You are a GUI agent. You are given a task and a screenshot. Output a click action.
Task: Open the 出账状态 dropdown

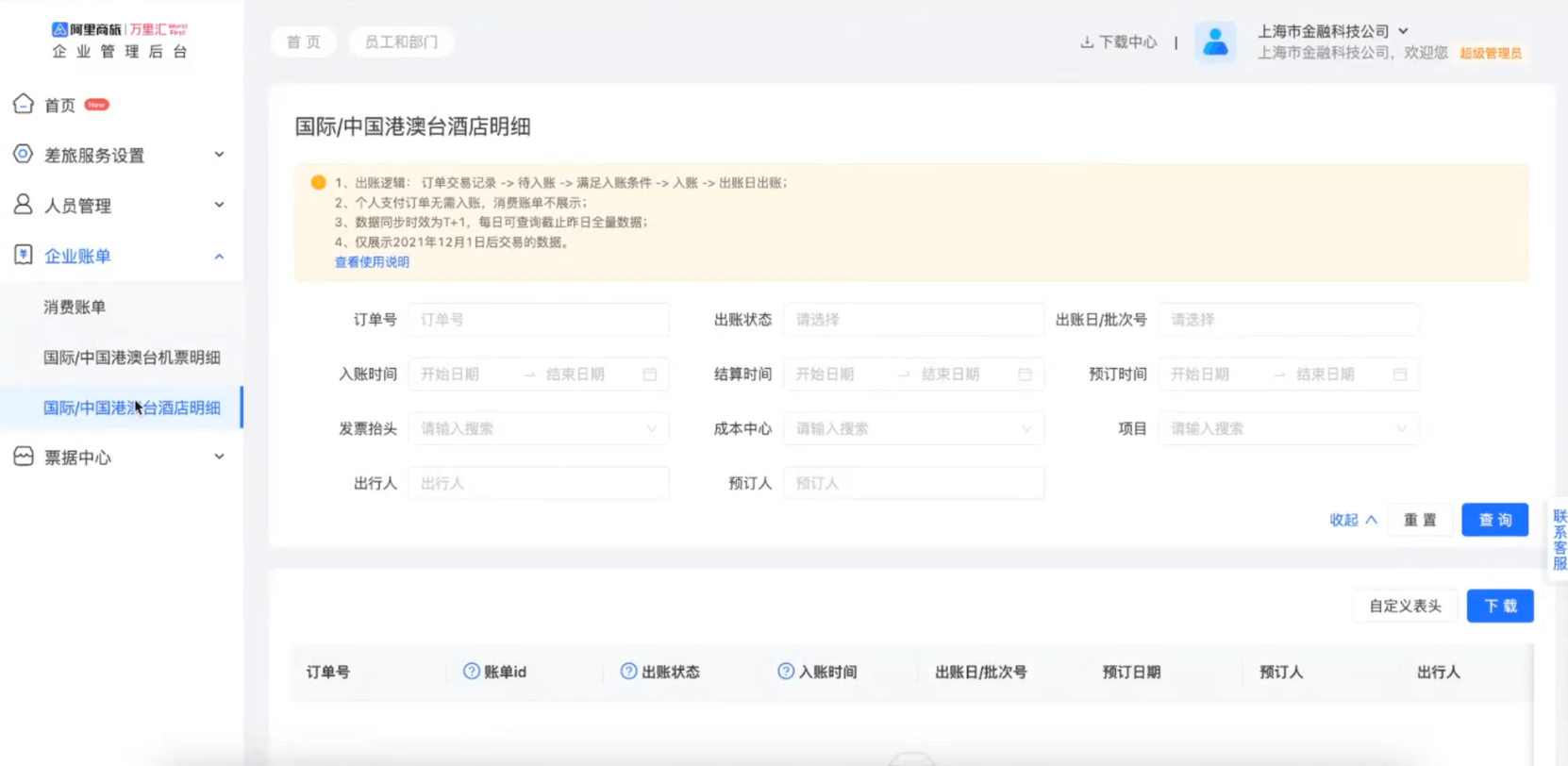[x=912, y=320]
